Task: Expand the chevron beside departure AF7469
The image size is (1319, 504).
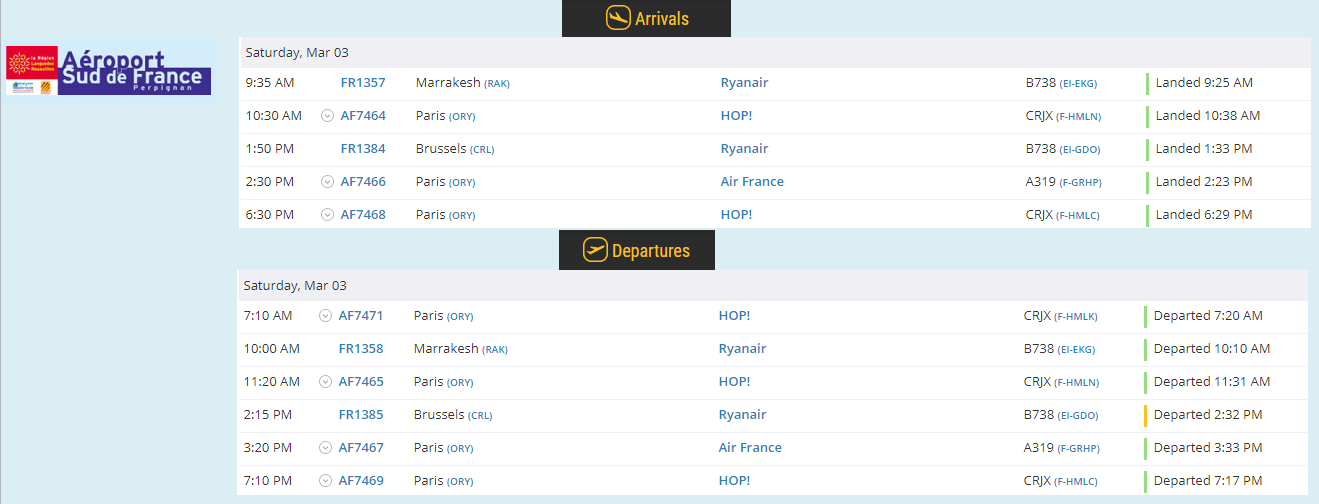Action: [x=325, y=481]
